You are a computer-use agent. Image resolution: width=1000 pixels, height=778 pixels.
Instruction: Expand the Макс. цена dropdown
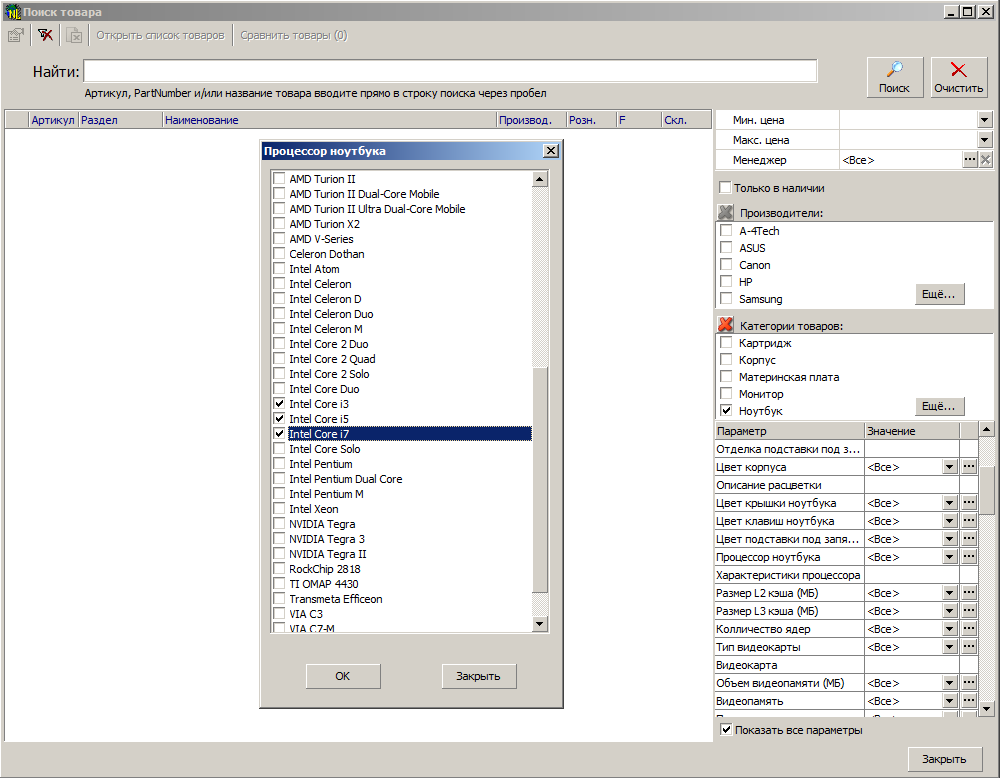click(985, 140)
